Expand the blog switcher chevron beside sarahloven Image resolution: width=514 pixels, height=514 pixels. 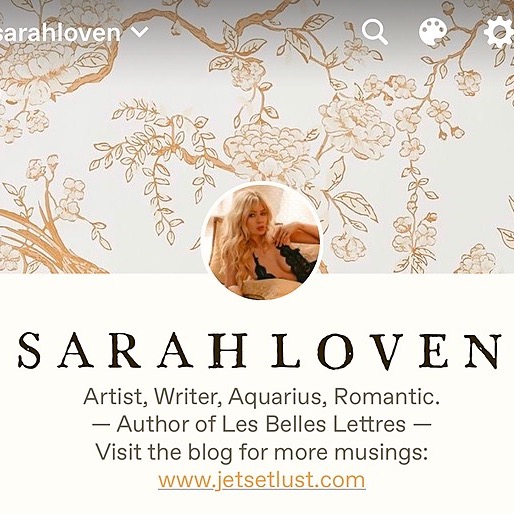tap(140, 32)
